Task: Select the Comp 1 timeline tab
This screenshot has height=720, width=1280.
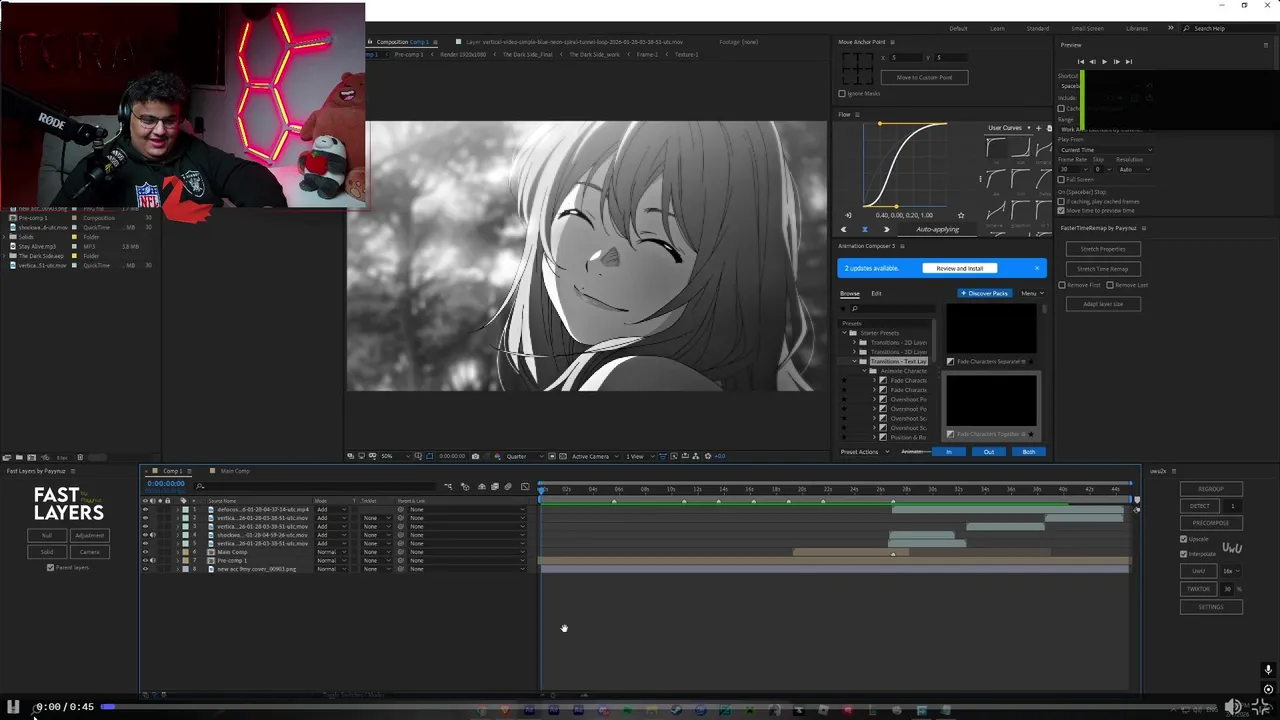Action: 172,471
